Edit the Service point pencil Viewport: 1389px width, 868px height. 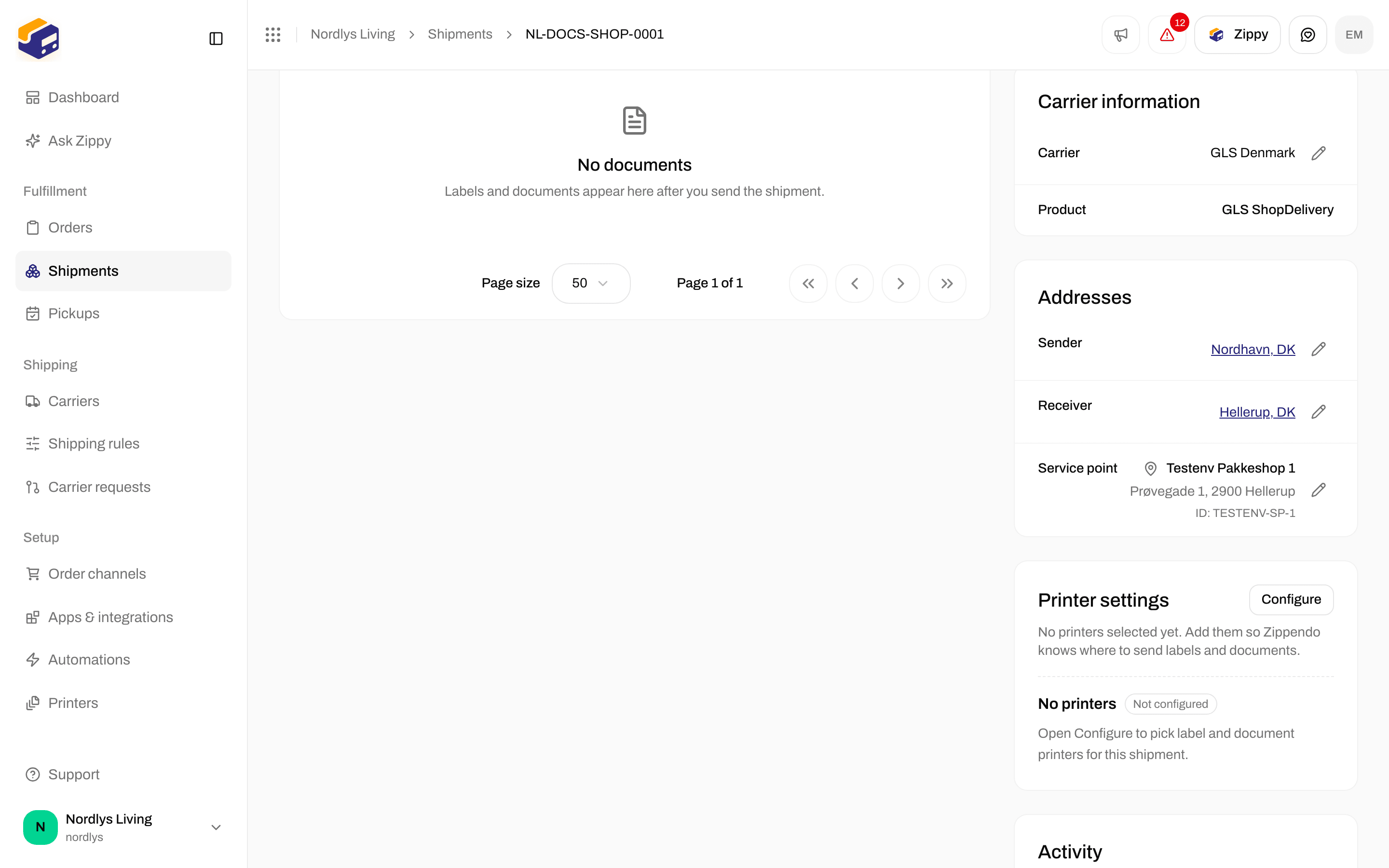pyautogui.click(x=1319, y=489)
